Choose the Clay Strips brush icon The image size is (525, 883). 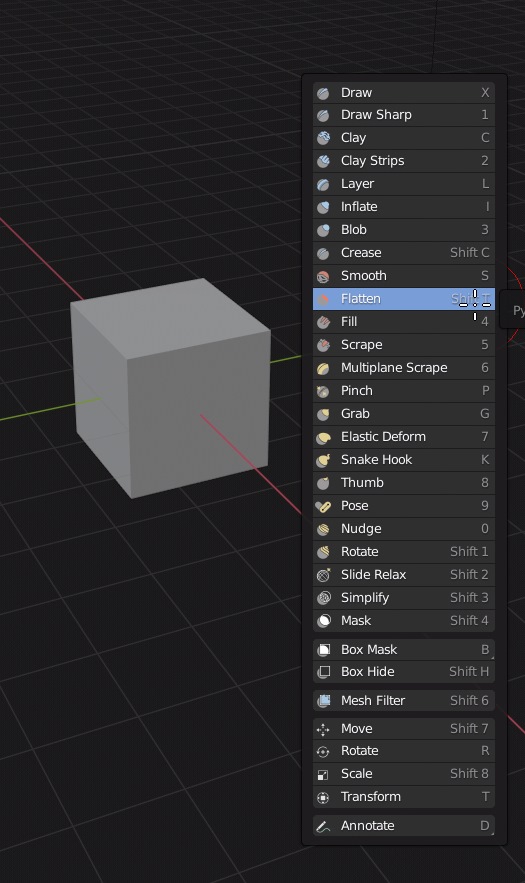[x=323, y=161]
